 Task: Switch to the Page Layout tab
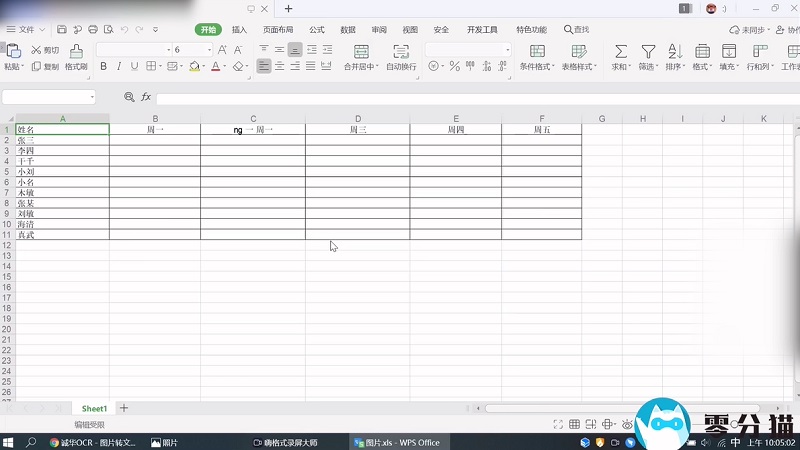pyautogui.click(x=278, y=30)
